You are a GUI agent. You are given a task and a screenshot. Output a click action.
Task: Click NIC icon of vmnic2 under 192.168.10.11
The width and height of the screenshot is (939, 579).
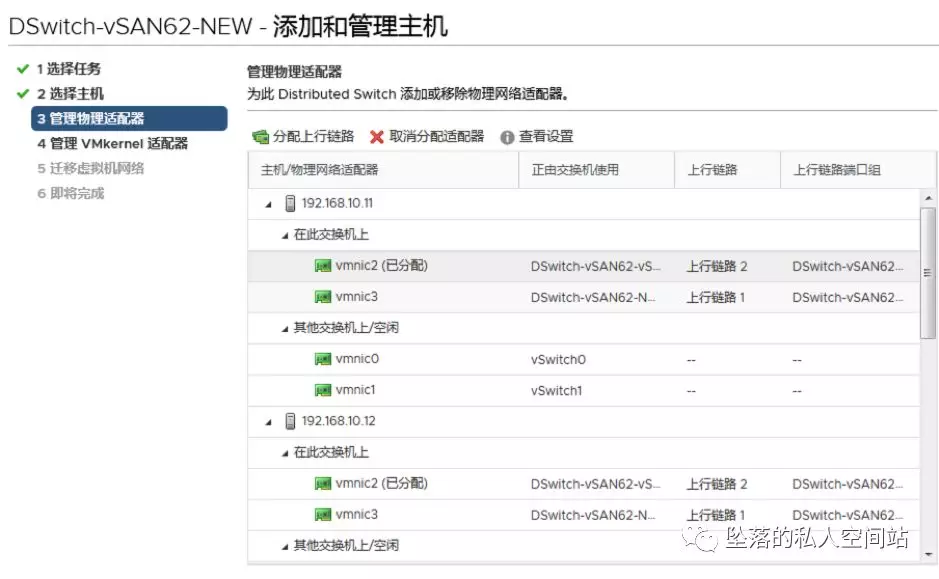(323, 266)
